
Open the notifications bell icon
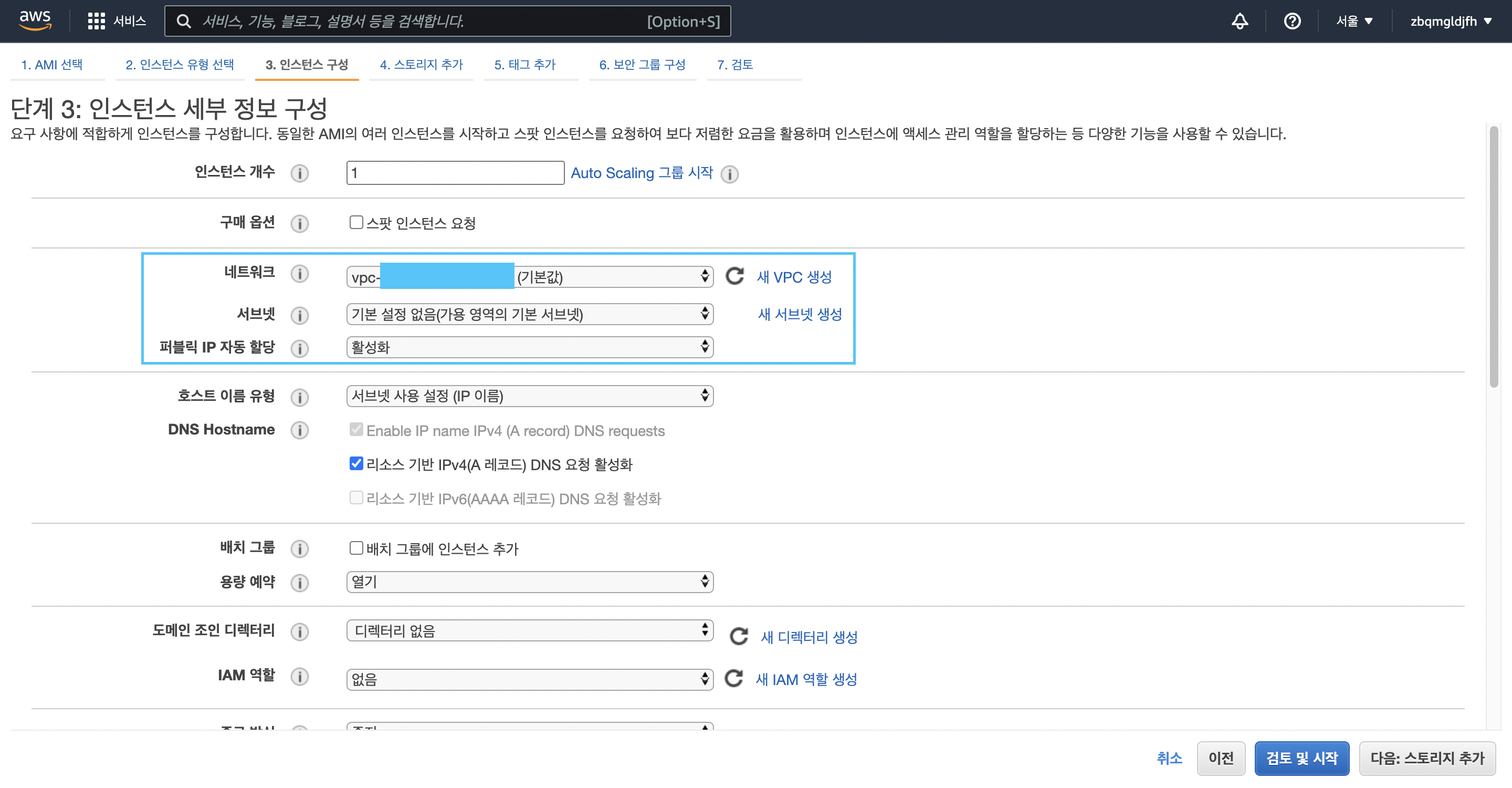[x=1239, y=21]
